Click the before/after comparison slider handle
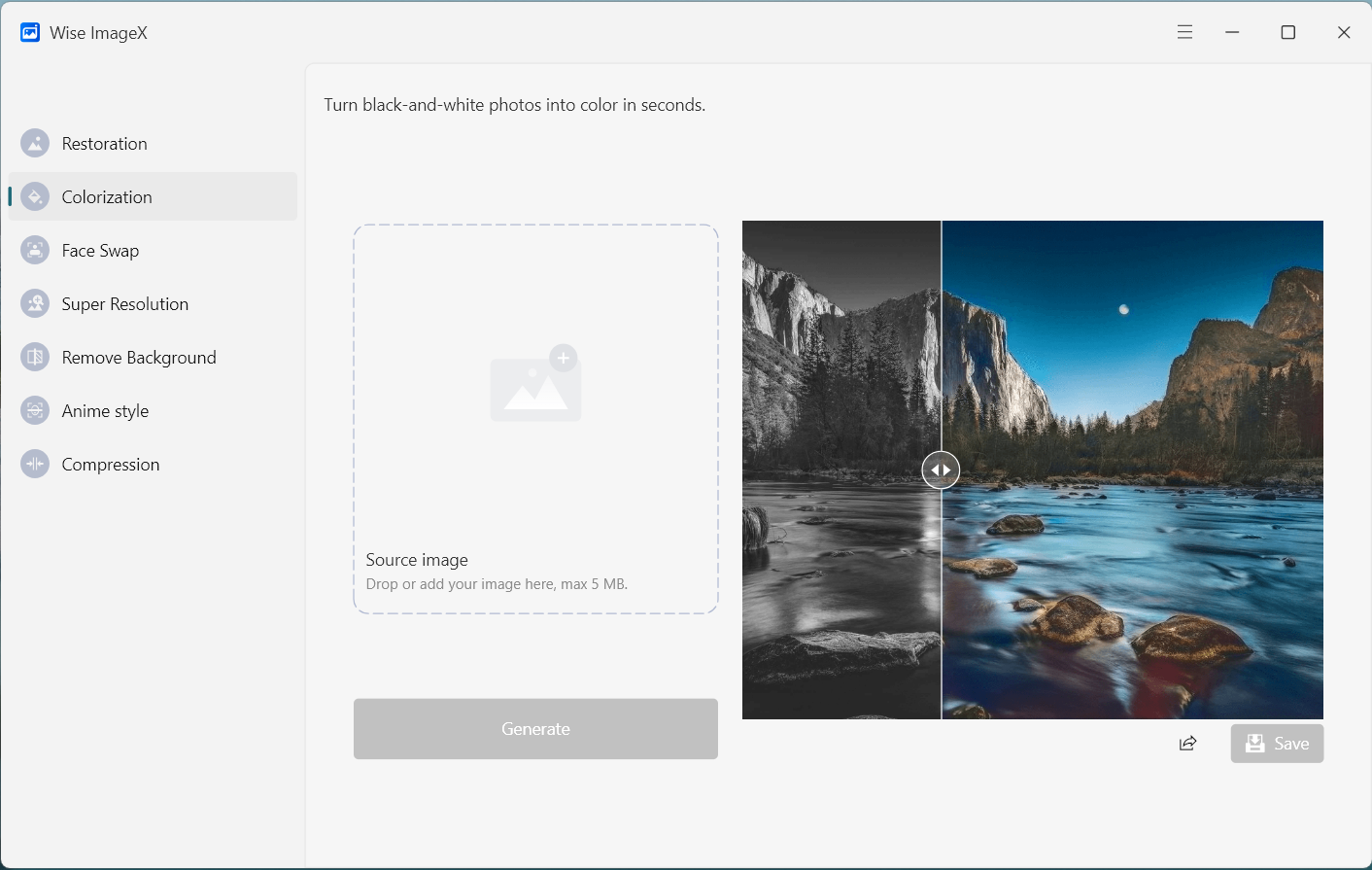The height and width of the screenshot is (870, 1372). click(941, 470)
